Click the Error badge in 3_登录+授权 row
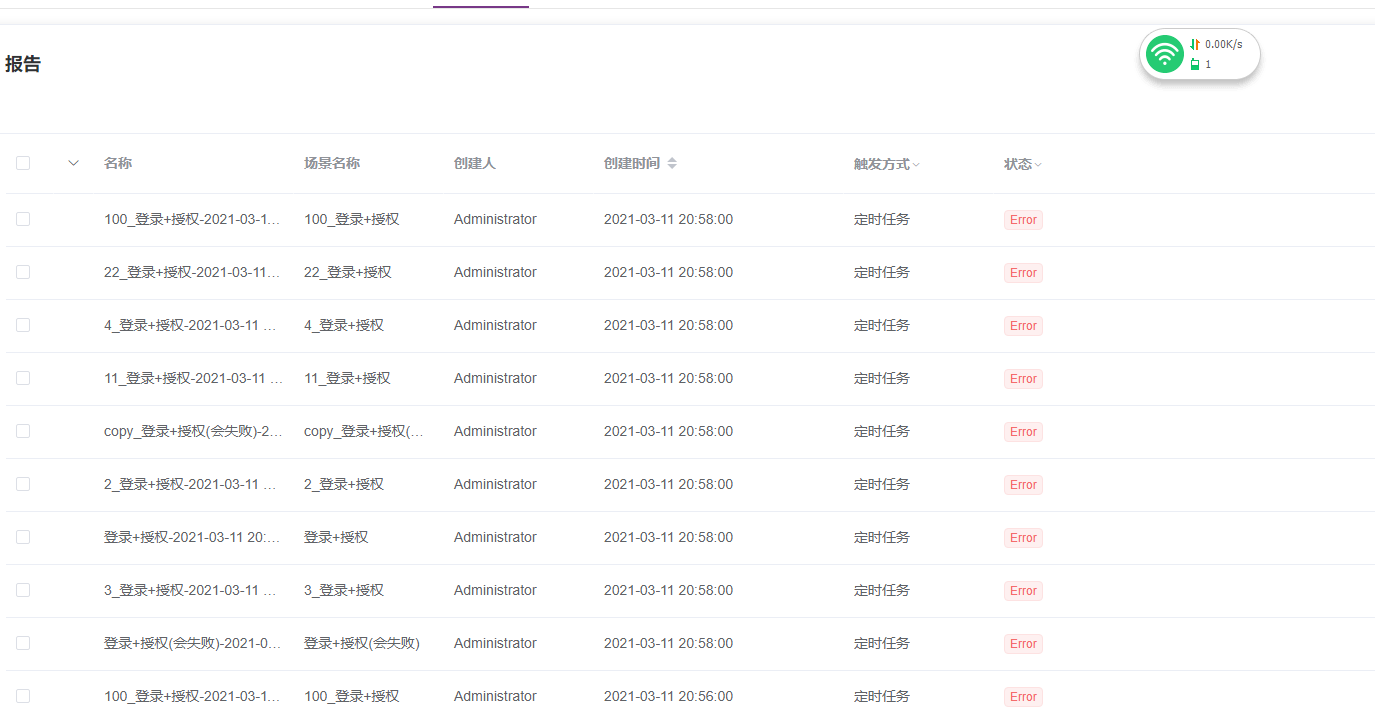 [1023, 591]
